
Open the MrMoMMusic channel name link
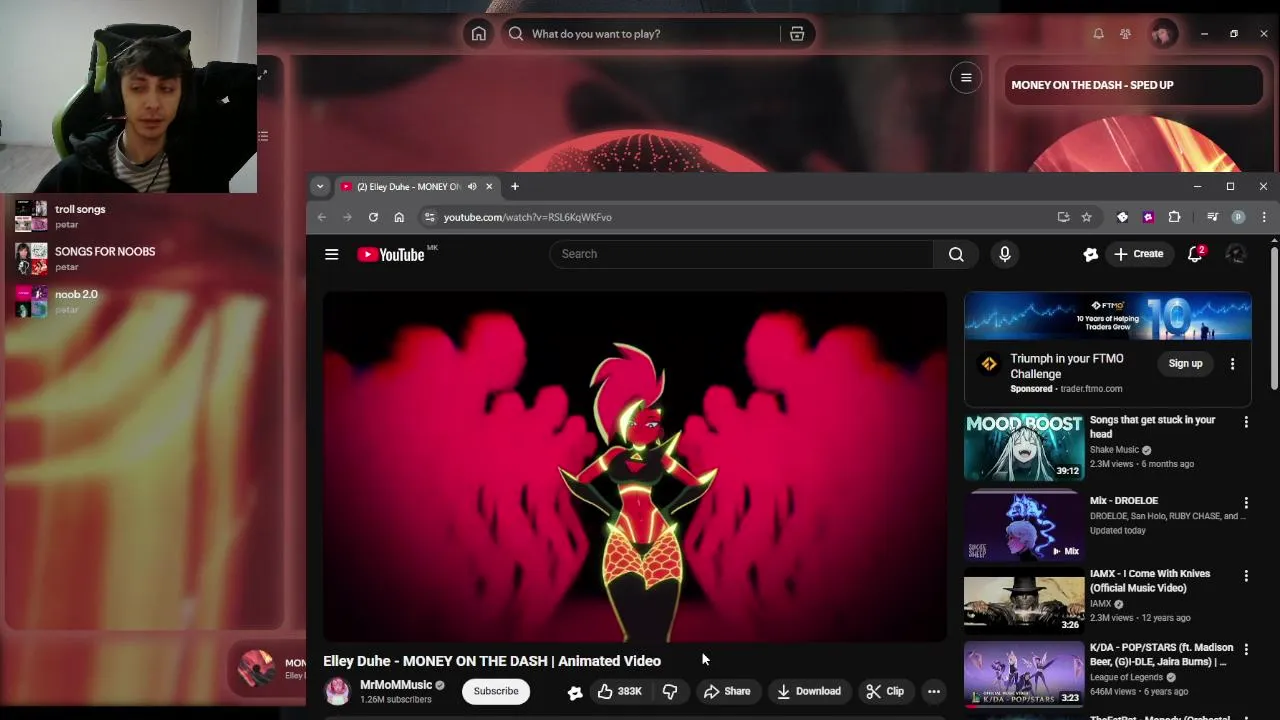396,685
